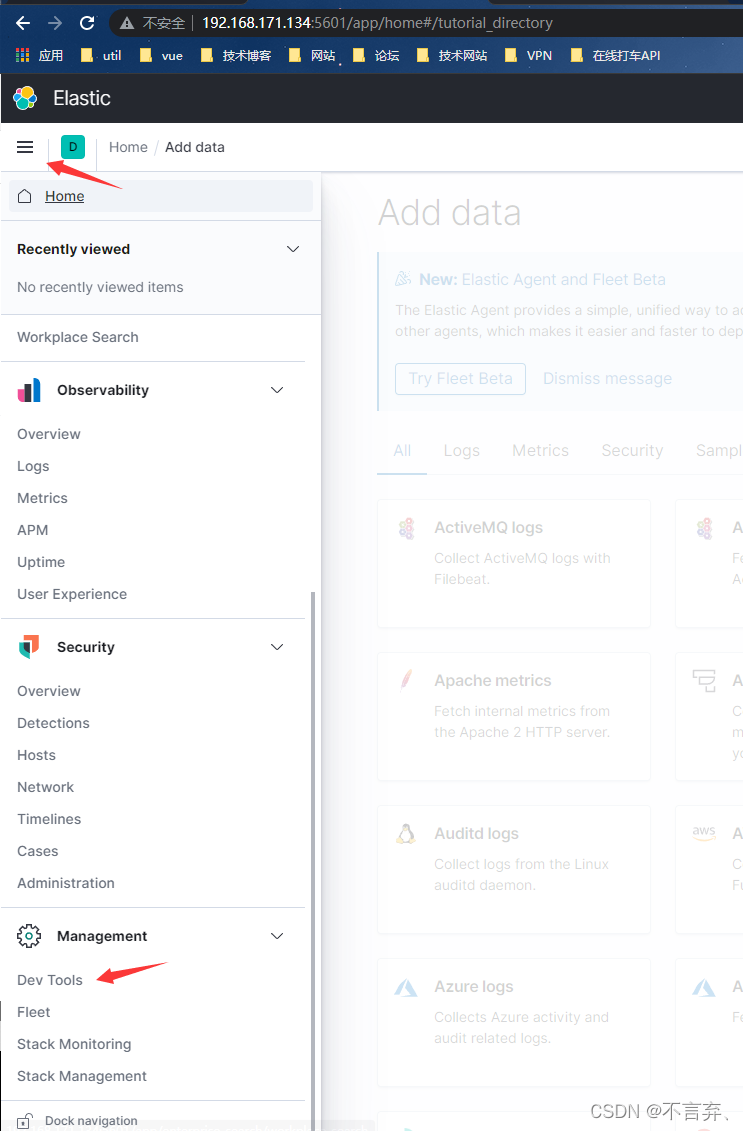This screenshot has width=743, height=1131.
Task: Collapse the Security section chevron
Action: pos(277,647)
